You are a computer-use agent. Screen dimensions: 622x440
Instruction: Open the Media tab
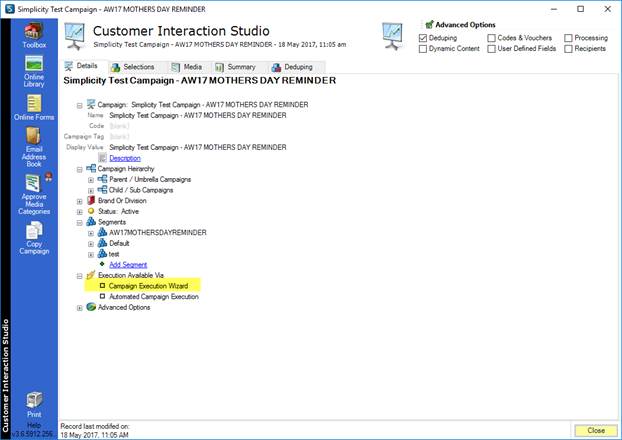tap(187, 67)
